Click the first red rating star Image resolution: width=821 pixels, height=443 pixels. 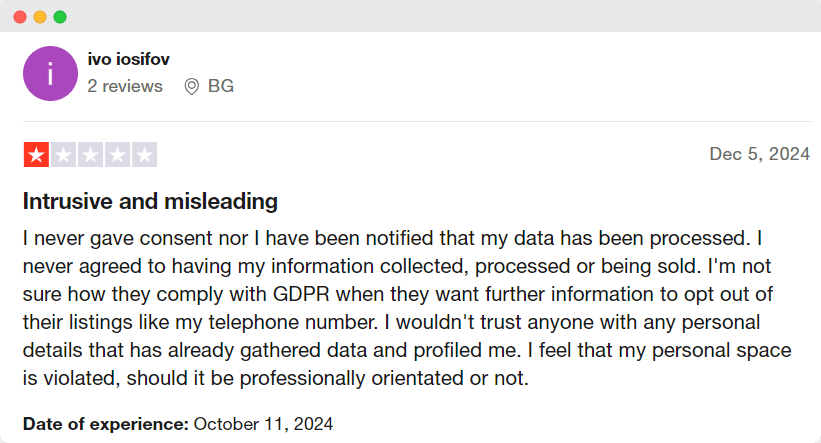click(x=36, y=155)
